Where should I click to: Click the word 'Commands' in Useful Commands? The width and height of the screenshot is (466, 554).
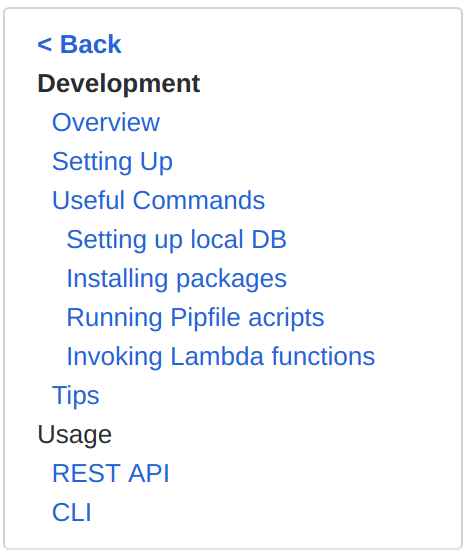199,200
